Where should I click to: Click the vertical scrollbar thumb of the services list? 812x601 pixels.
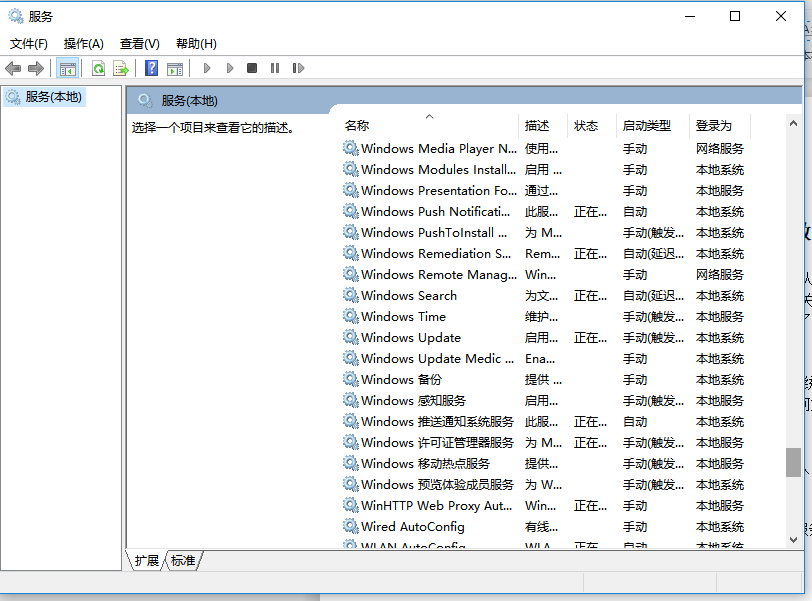pos(793,462)
